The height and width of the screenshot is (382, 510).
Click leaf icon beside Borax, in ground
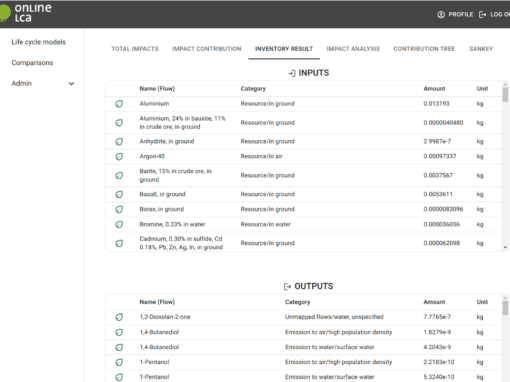pos(119,209)
